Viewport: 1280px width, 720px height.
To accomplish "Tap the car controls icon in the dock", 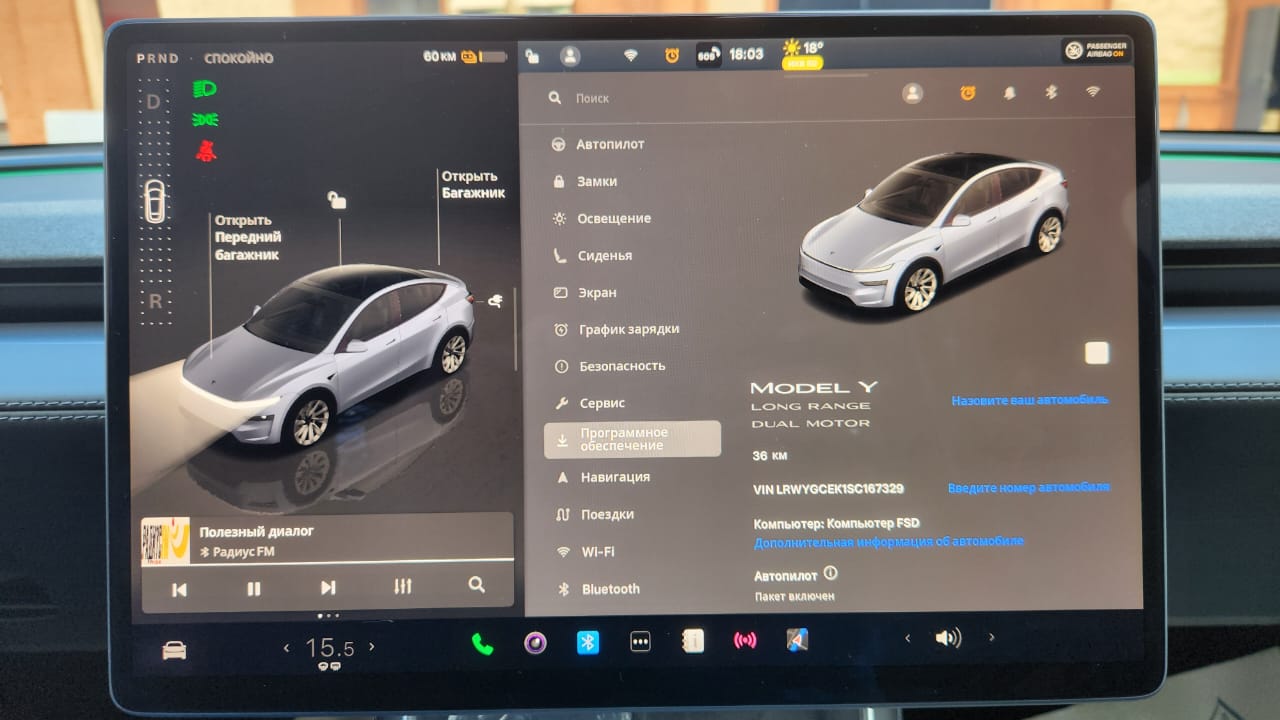I will click(x=174, y=651).
